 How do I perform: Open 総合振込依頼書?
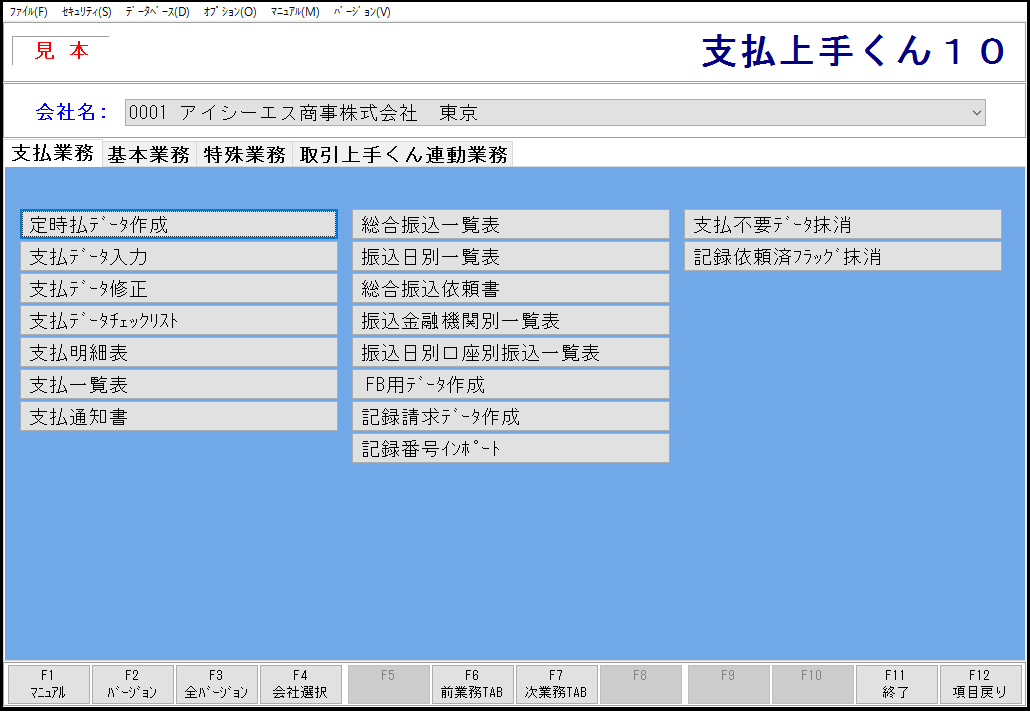pos(511,288)
